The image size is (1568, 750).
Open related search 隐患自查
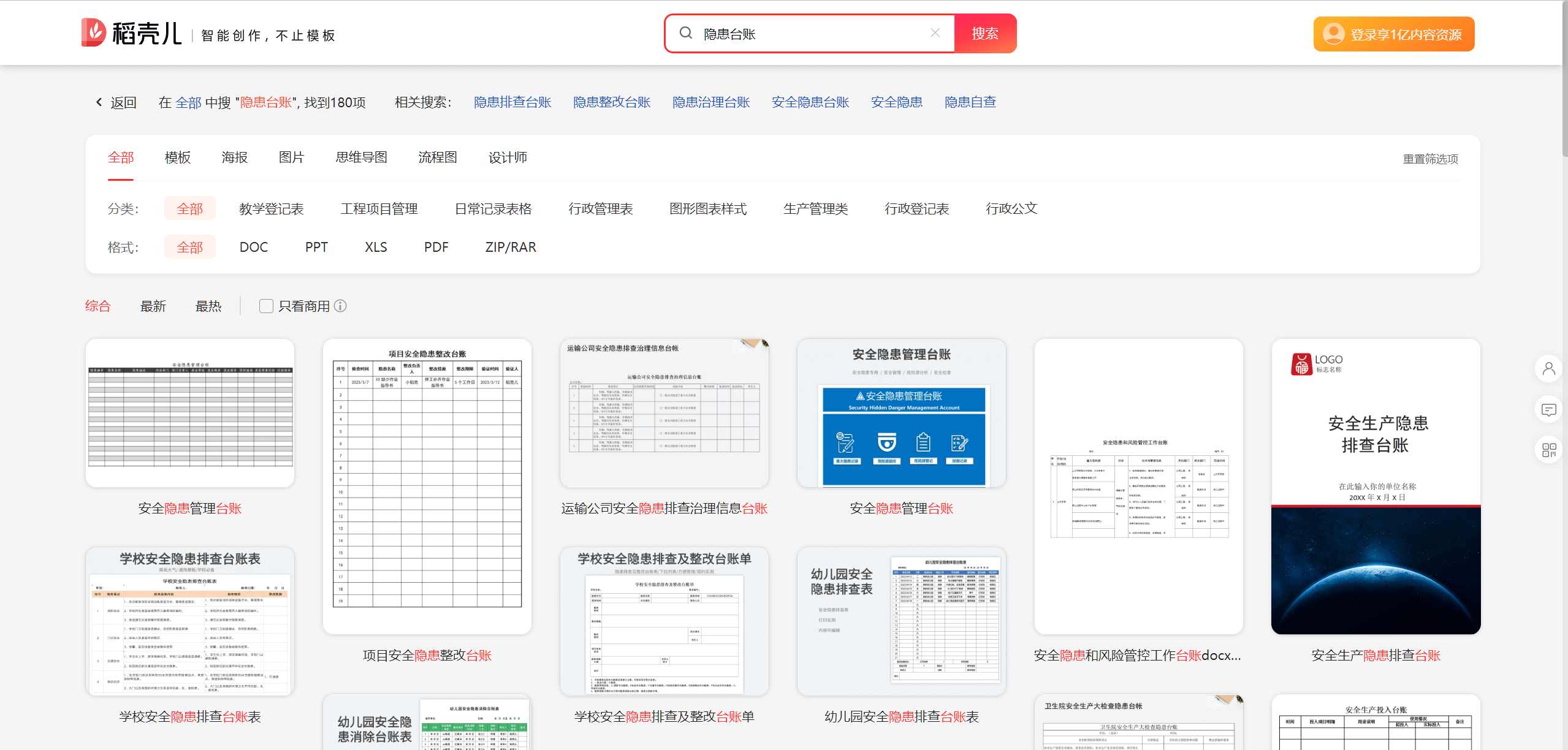[x=970, y=102]
